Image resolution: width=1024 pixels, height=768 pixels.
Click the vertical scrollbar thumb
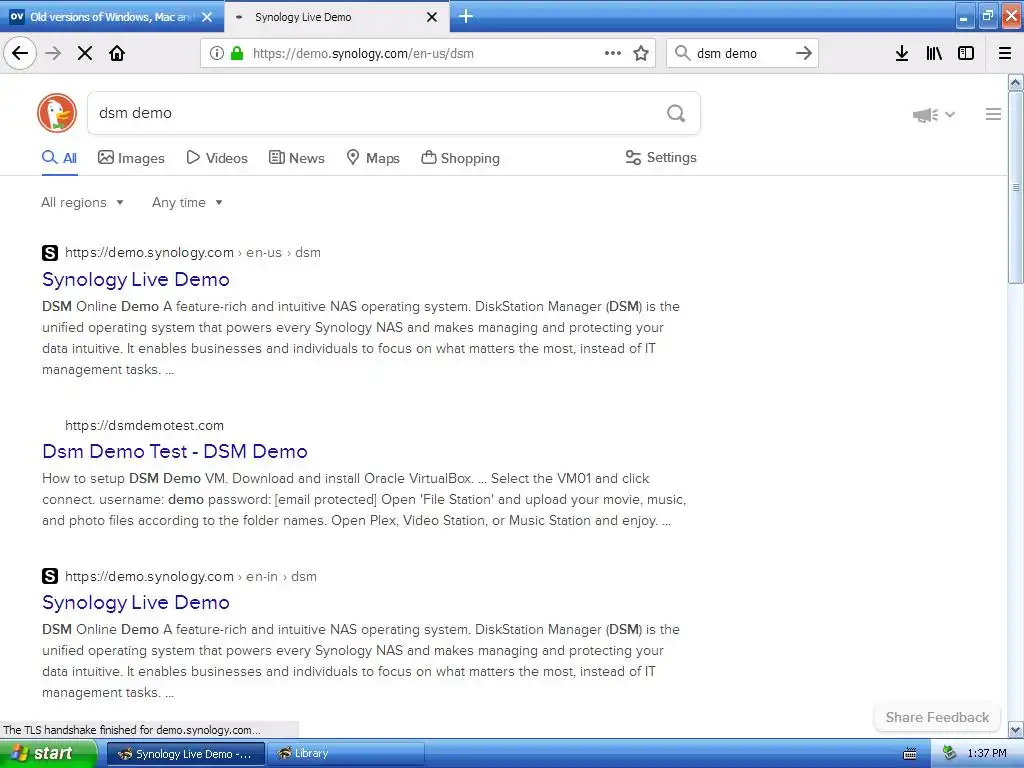pyautogui.click(x=1016, y=187)
